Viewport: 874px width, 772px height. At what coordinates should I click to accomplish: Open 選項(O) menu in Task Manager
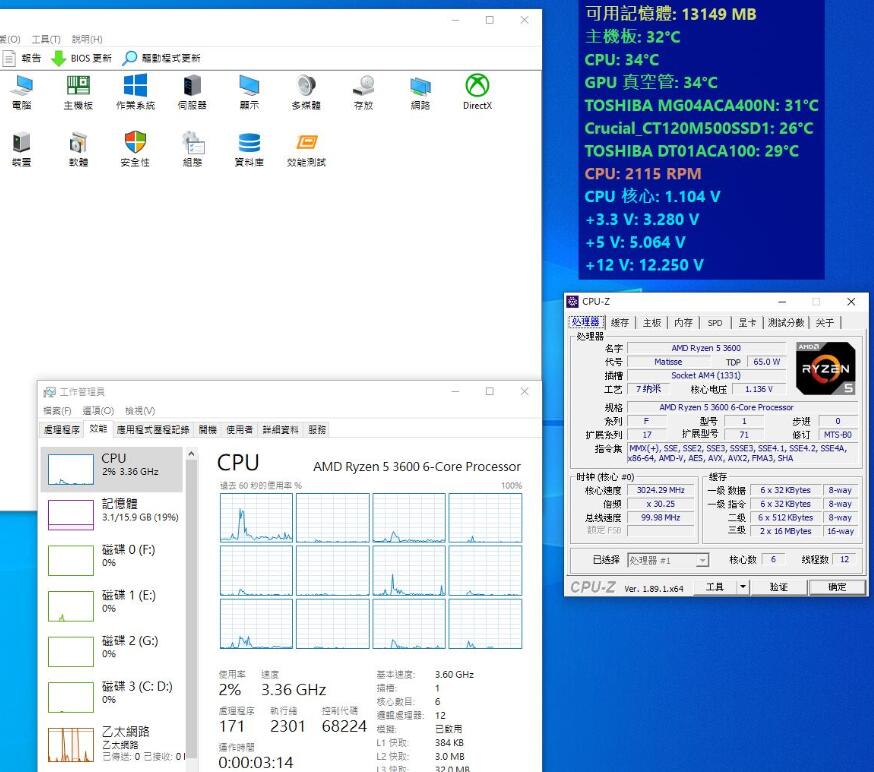98,411
